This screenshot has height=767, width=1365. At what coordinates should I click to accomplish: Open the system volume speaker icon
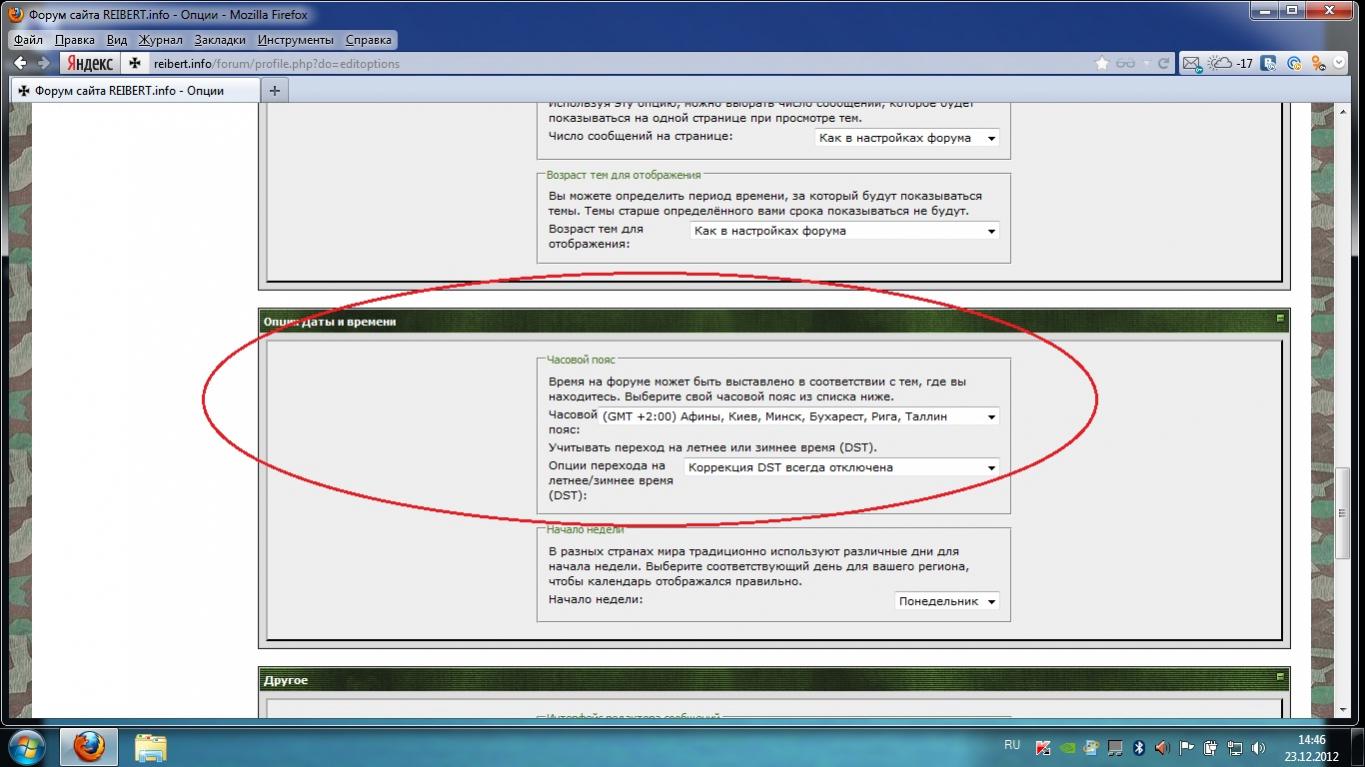[x=1259, y=747]
